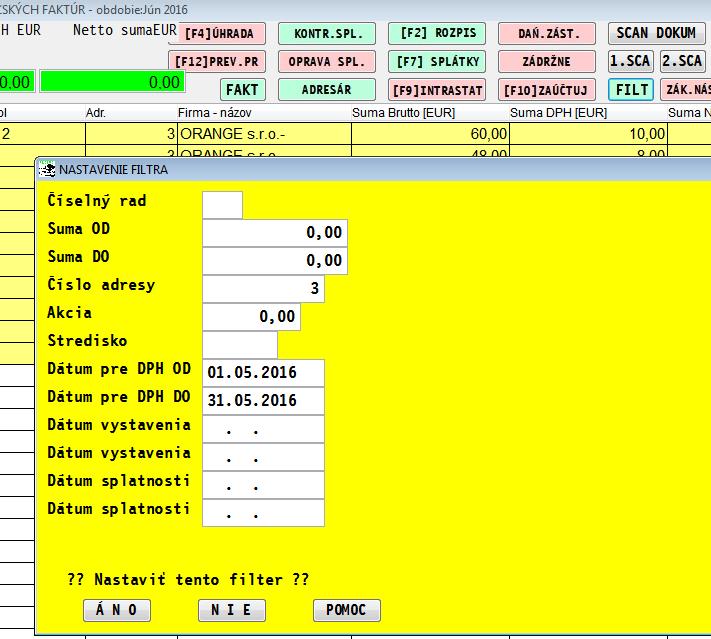Click first Dátum vystavenia field
Image resolution: width=711 pixels, height=639 pixels.
pos(263,429)
